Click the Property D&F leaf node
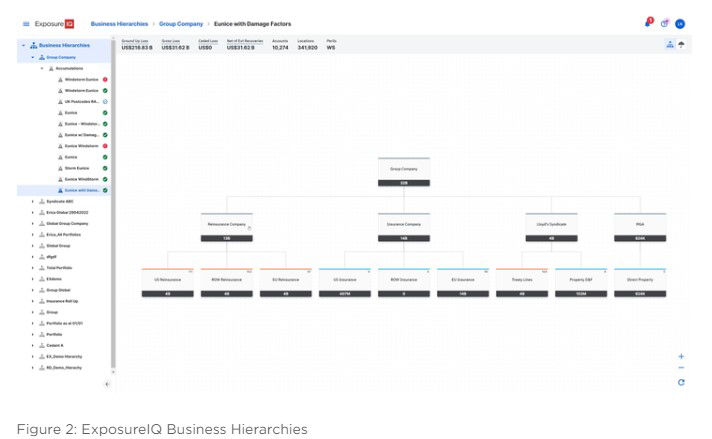The height and width of the screenshot is (439, 712). (581, 283)
